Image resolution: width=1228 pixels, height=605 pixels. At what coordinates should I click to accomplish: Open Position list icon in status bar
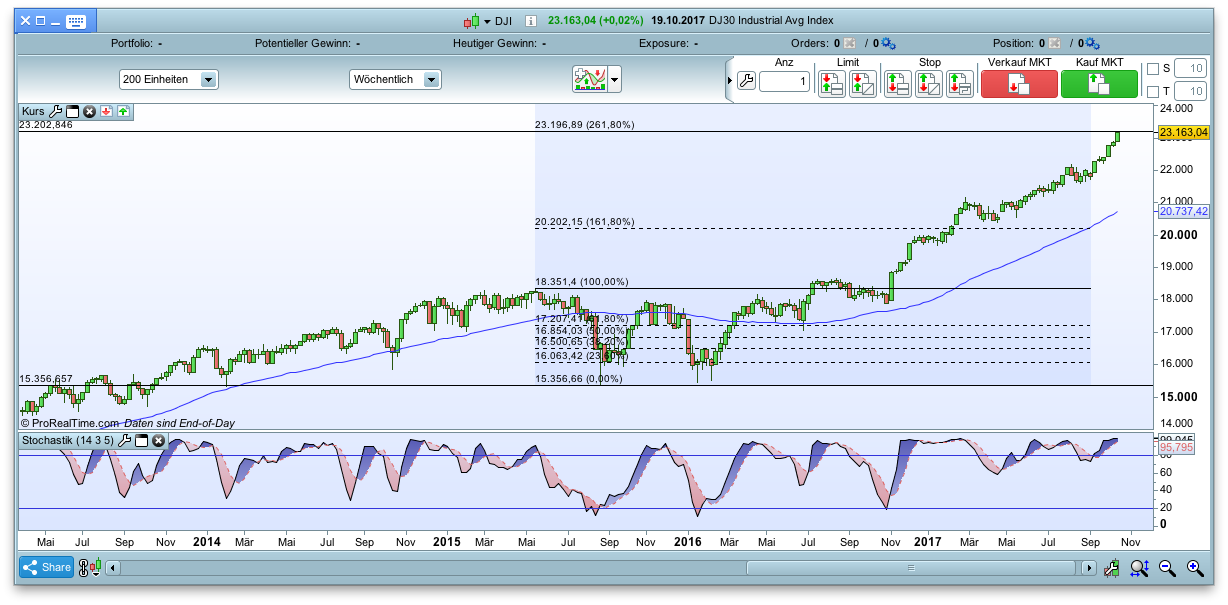tap(1053, 44)
